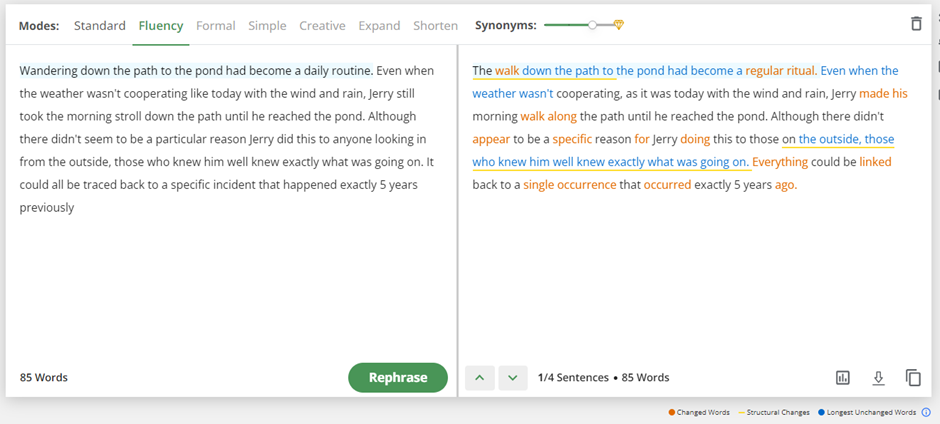Go to previous sentence with up arrow
The width and height of the screenshot is (940, 424).
coord(480,377)
